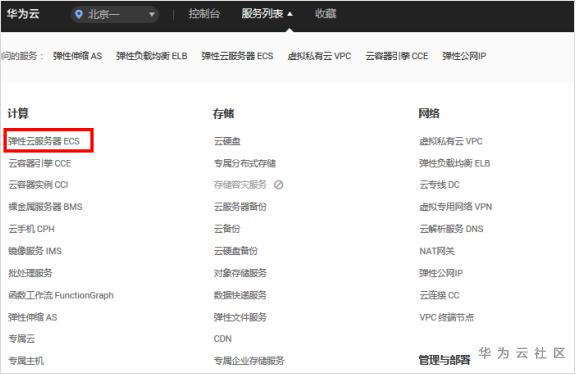Open 云硬盘备份
This screenshot has width=576, height=375.
tap(236, 251)
